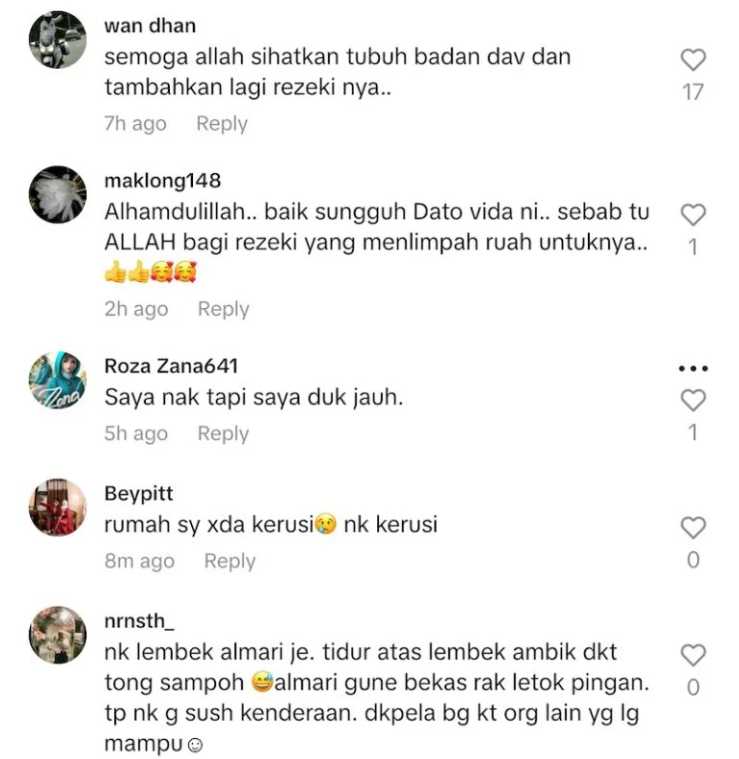Image resolution: width=739 pixels, height=759 pixels.
Task: Like maklong148's comment about Dato vida
Action: click(x=693, y=214)
